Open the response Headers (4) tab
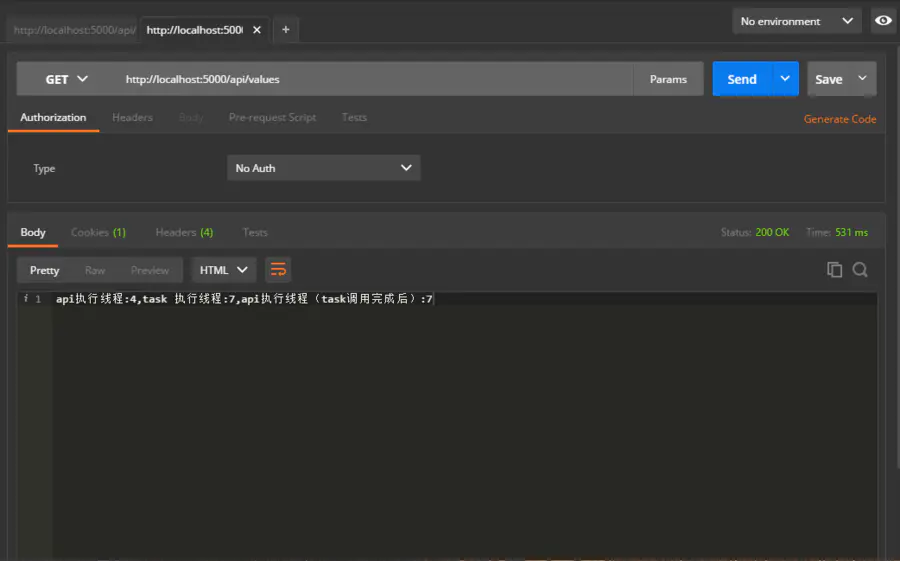 click(x=184, y=233)
